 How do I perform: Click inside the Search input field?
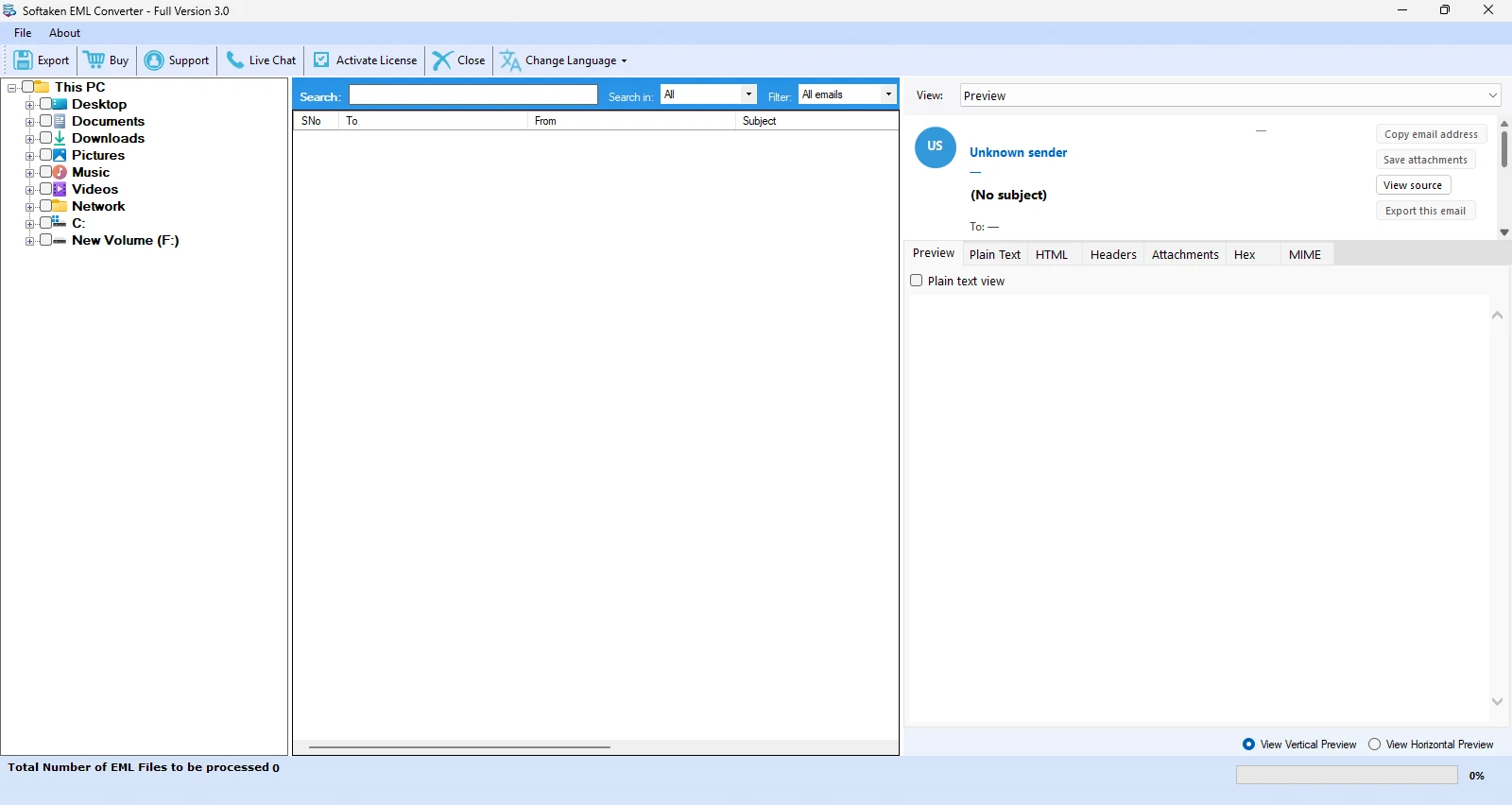(x=473, y=94)
